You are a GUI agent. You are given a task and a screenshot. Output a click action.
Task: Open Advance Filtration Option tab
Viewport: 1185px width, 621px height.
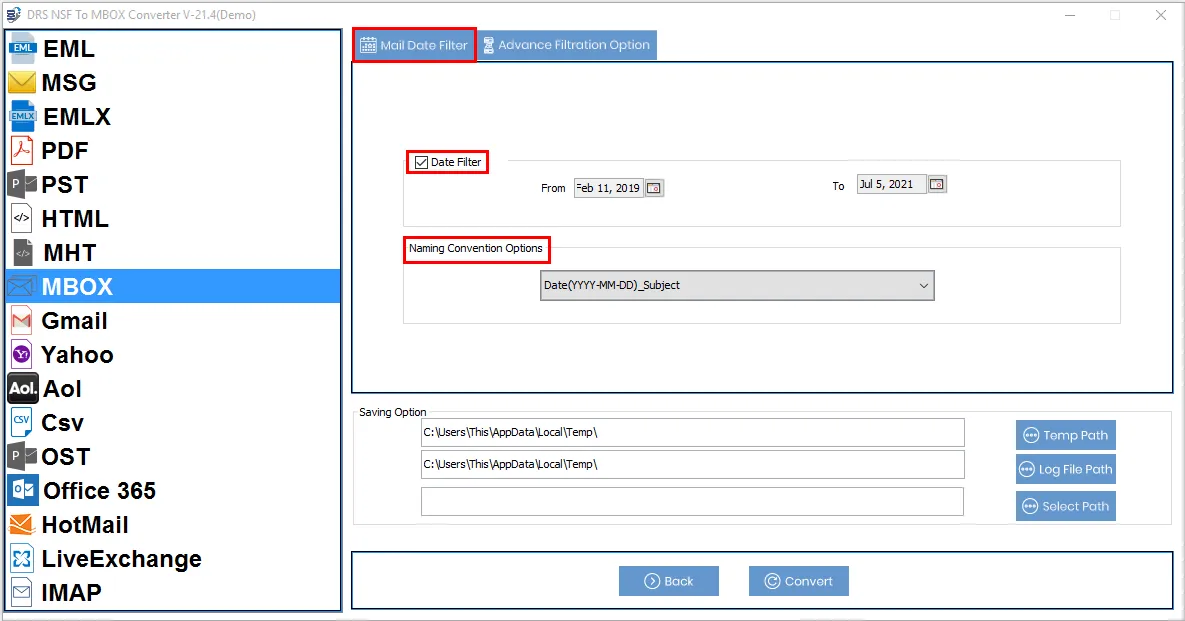pyautogui.click(x=567, y=45)
